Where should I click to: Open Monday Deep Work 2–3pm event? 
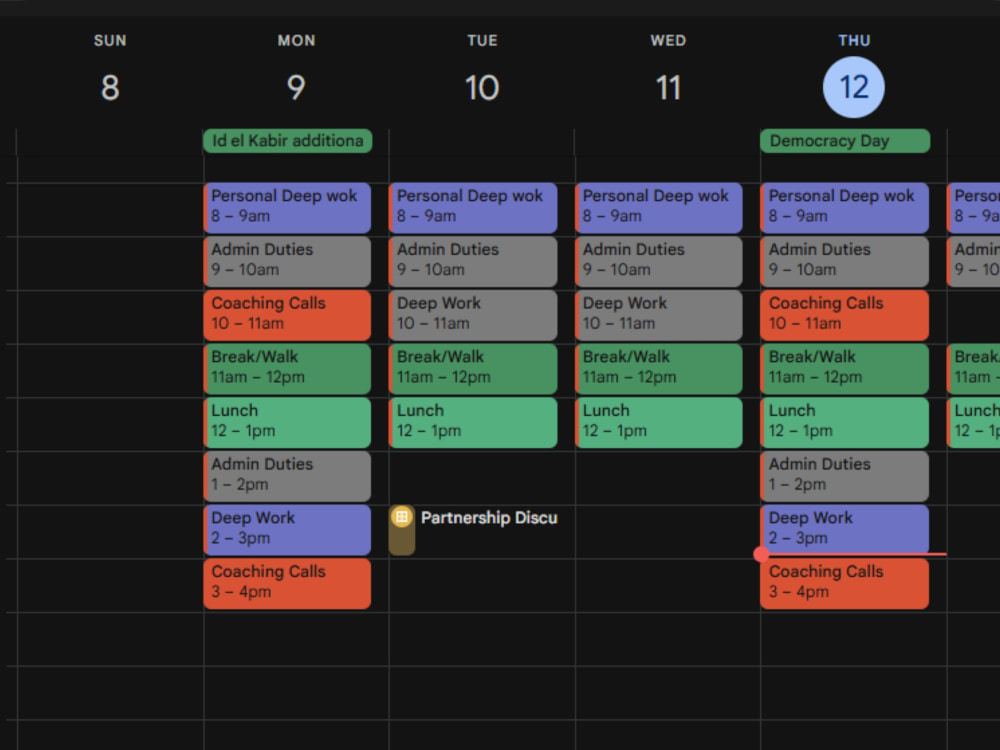[287, 529]
